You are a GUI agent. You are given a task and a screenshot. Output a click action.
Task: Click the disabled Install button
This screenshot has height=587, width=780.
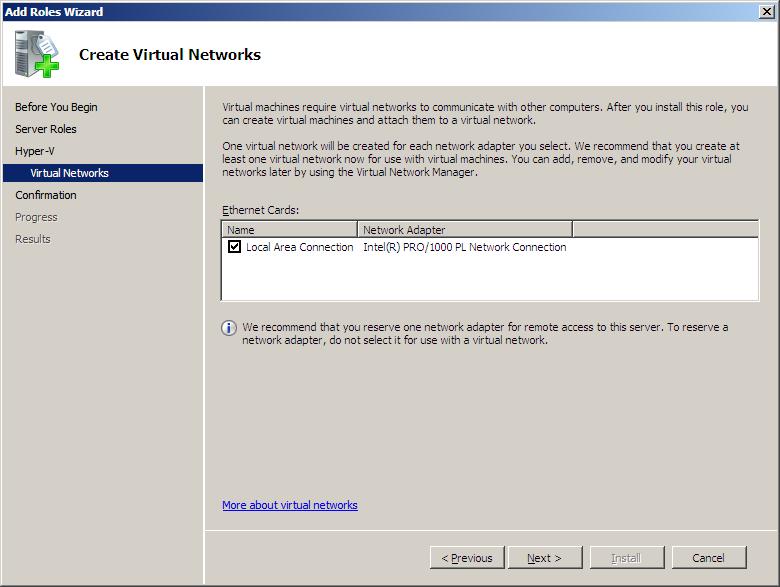coord(626,558)
